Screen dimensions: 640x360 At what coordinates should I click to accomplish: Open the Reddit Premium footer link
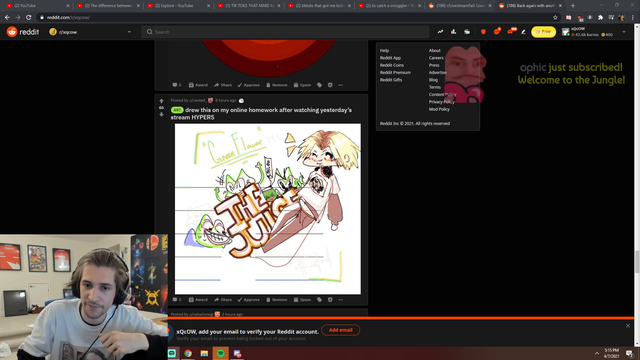[395, 73]
